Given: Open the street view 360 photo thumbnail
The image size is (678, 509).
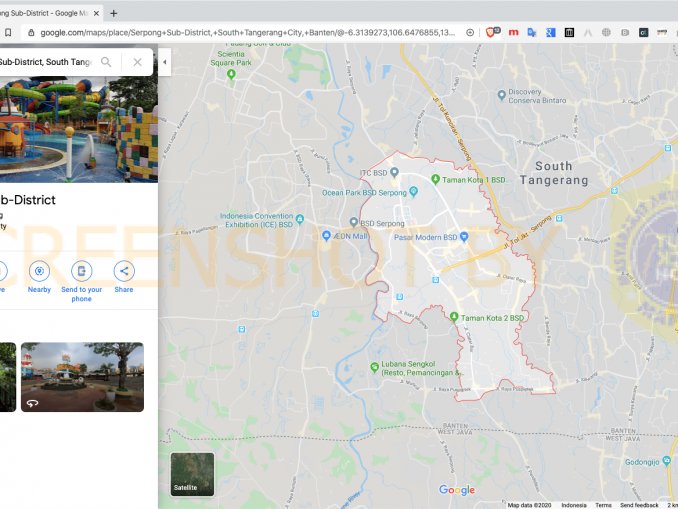Looking at the screenshot, I should pos(82,377).
